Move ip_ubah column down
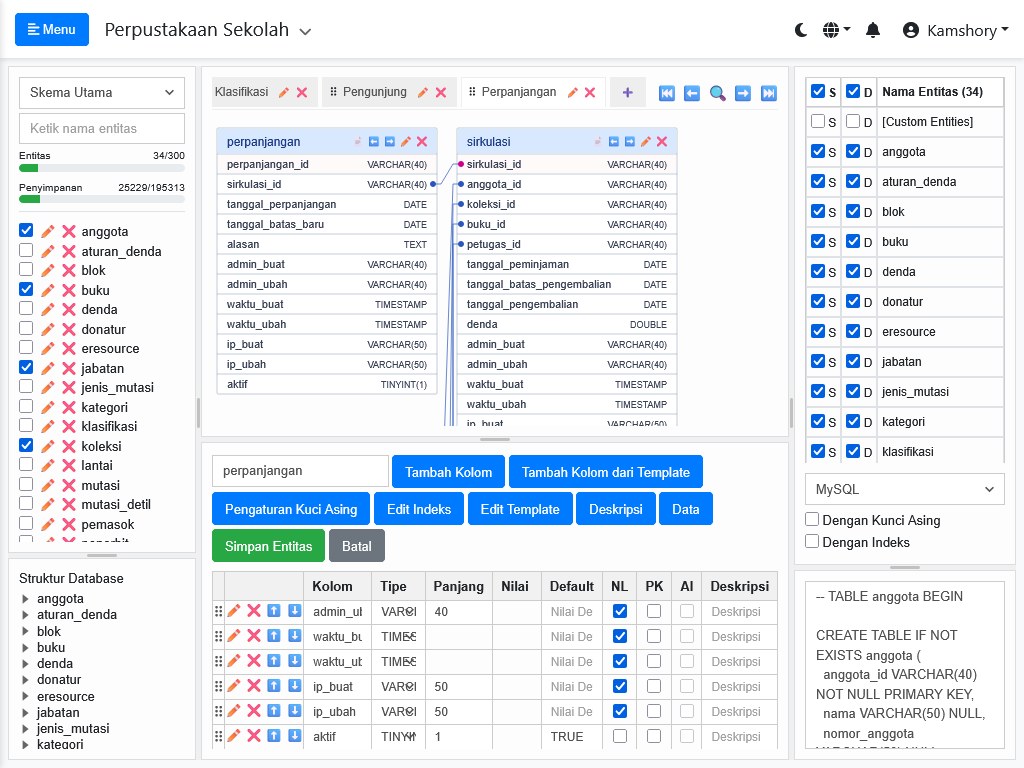1024x768 pixels. tap(295, 711)
